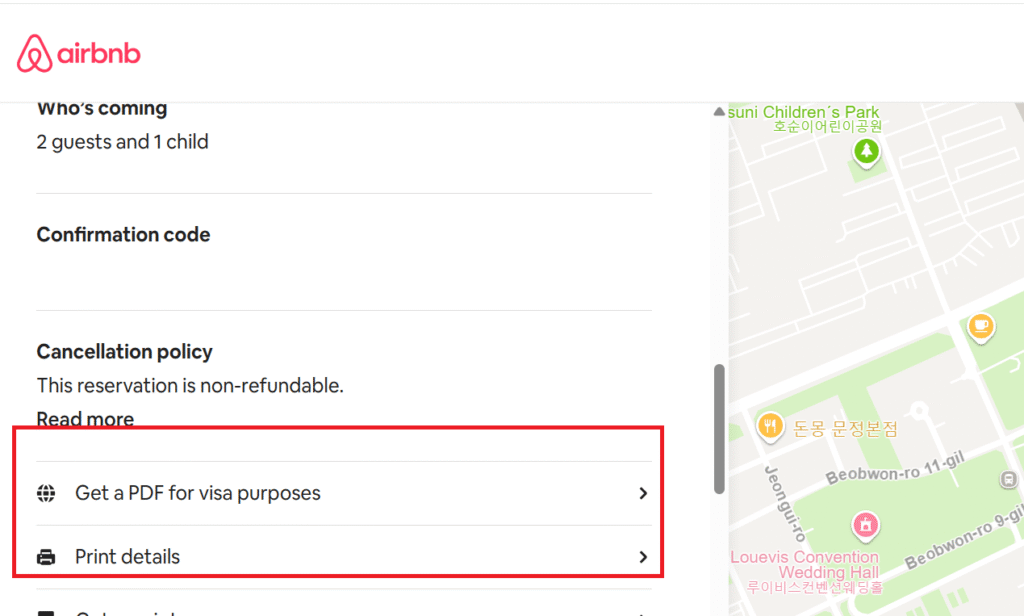Open the Print details option
Image resolution: width=1024 pixels, height=616 pixels.
pos(127,557)
